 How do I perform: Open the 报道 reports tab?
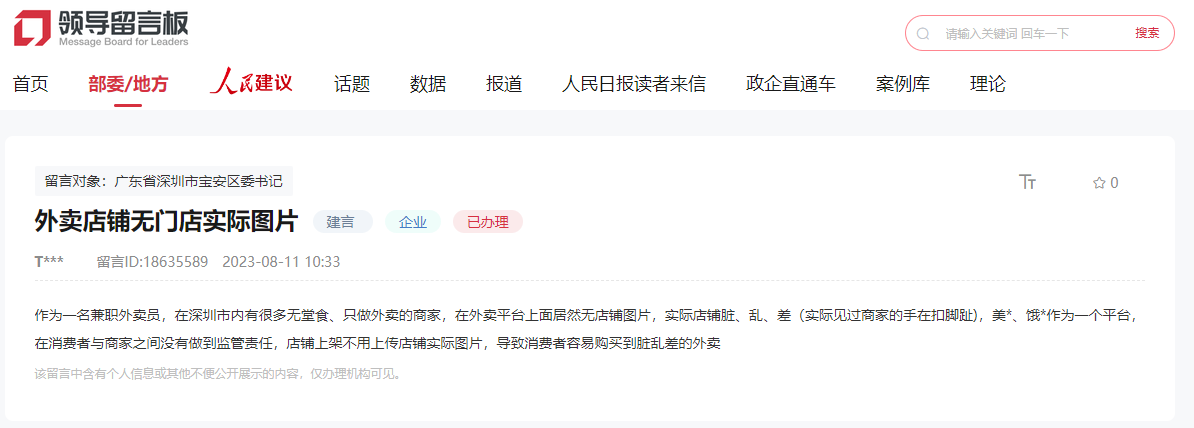[x=504, y=84]
